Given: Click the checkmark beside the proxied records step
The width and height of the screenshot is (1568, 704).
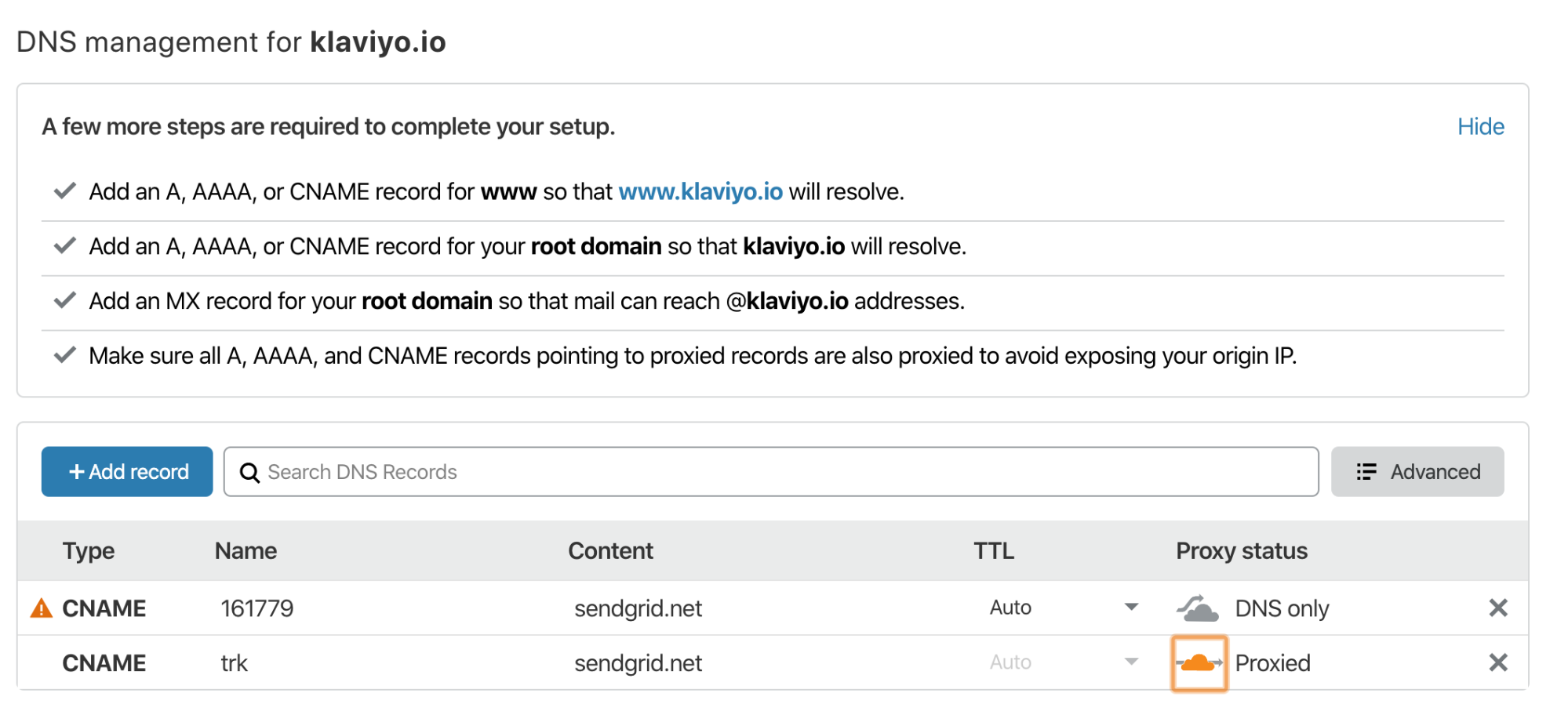Looking at the screenshot, I should click(x=65, y=356).
